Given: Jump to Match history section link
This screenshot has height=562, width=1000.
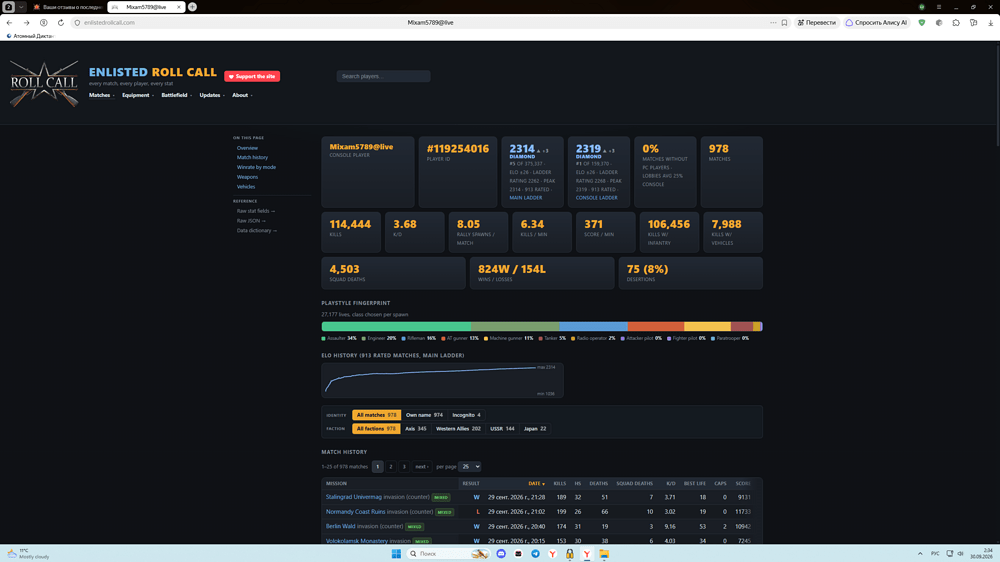Looking at the screenshot, I should [253, 158].
